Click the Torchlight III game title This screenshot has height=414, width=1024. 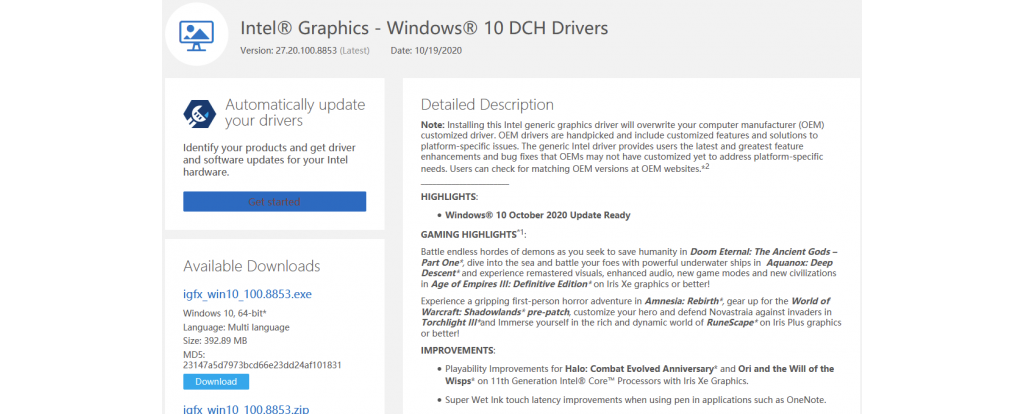(x=451, y=323)
